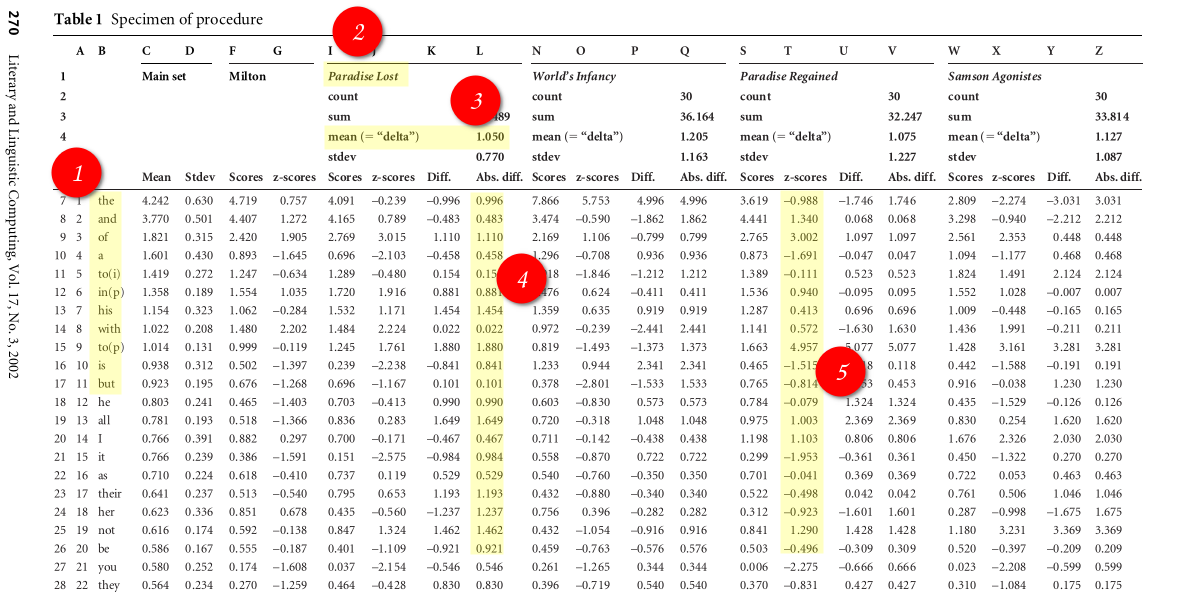
Task: Click highlighted 'mean (= "delta")' label under Paradise Lost
Action: pos(373,136)
